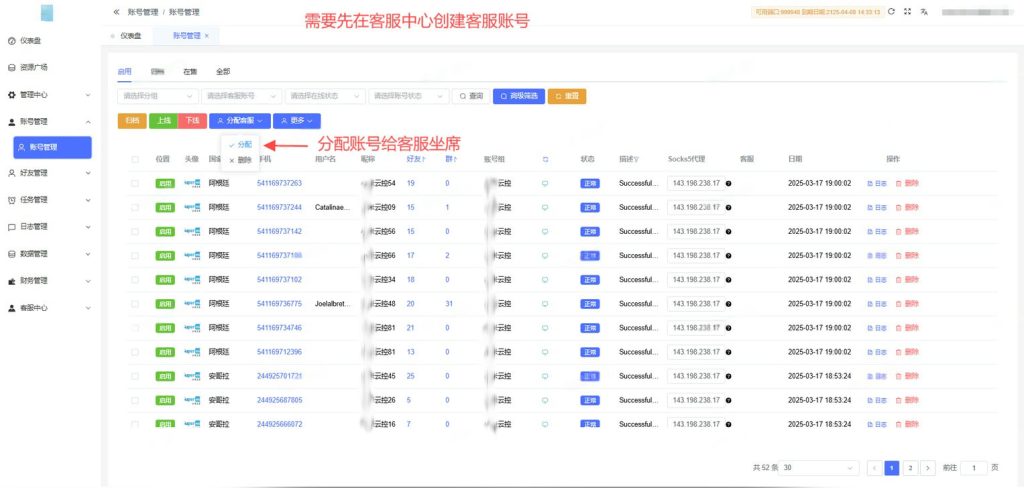
Task: Sort by the 群 column header
Action: pos(451,159)
